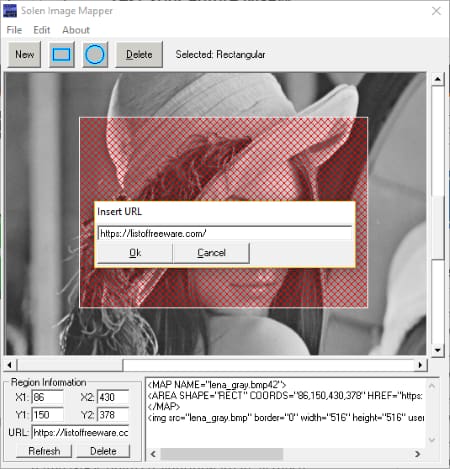Click the Solen Image Mapper app icon
Image resolution: width=450 pixels, height=469 pixels.
(x=10, y=11)
